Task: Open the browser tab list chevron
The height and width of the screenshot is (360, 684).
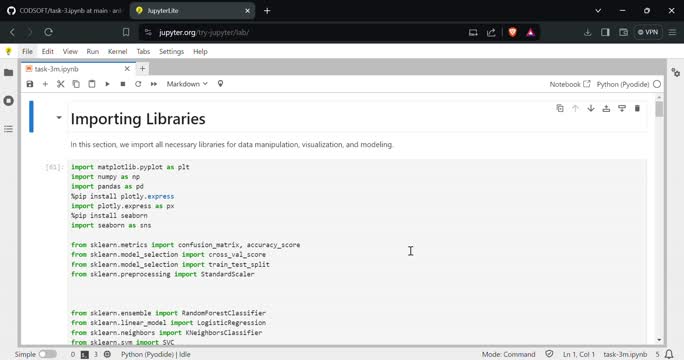Action: [598, 10]
